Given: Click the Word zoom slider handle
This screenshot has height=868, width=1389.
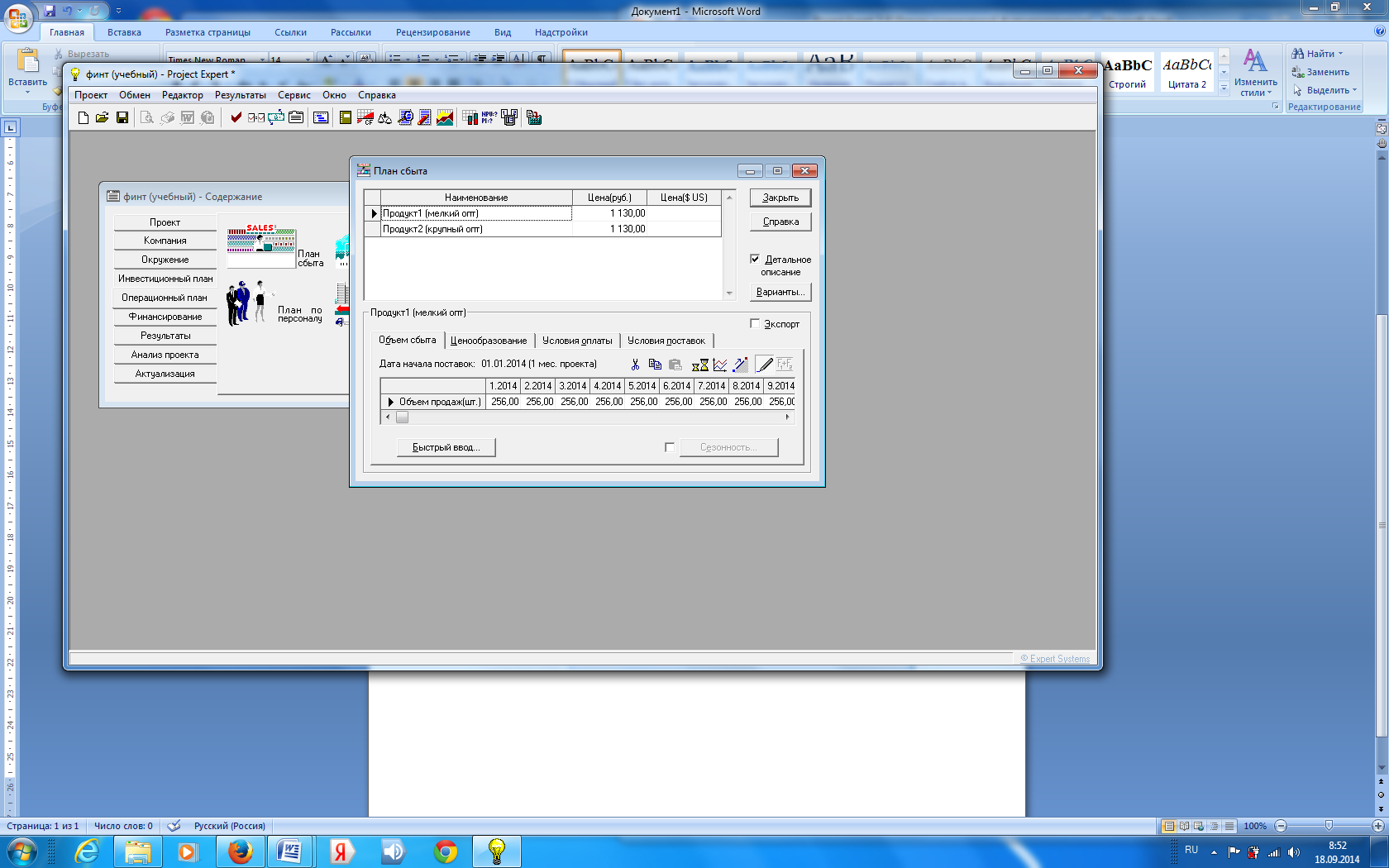Looking at the screenshot, I should [1329, 826].
